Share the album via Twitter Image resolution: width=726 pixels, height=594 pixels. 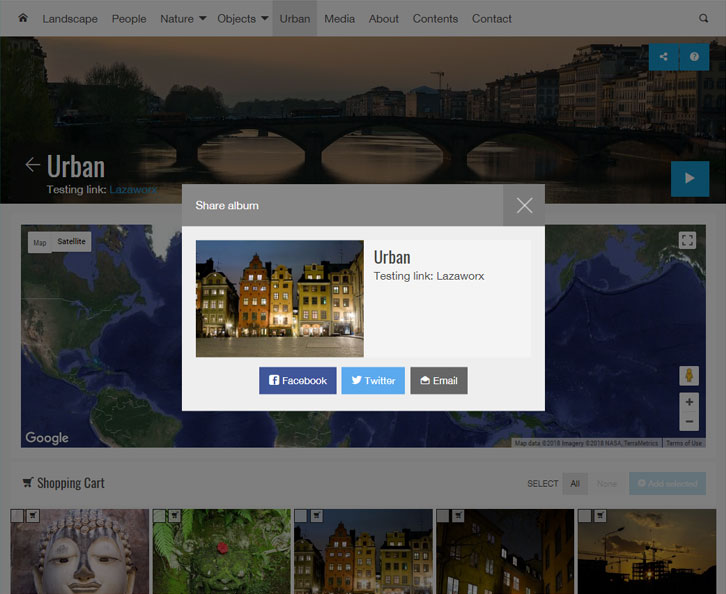373,381
